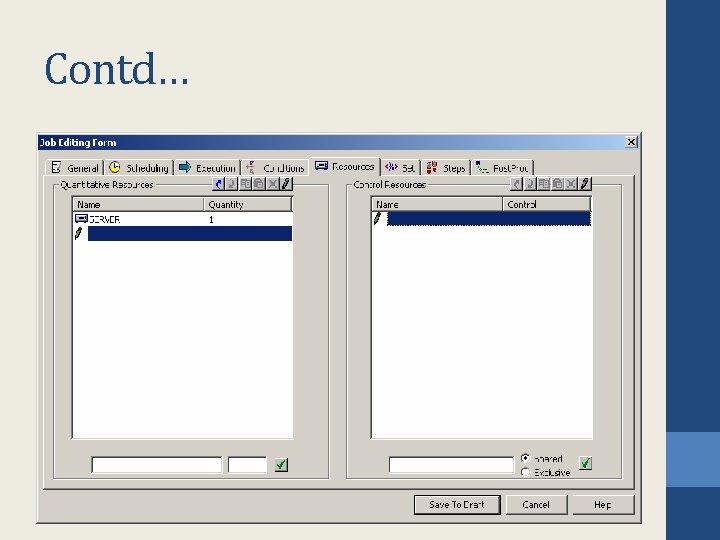The width and height of the screenshot is (720, 540).
Task: Switch to the General tab
Action: coord(75,168)
